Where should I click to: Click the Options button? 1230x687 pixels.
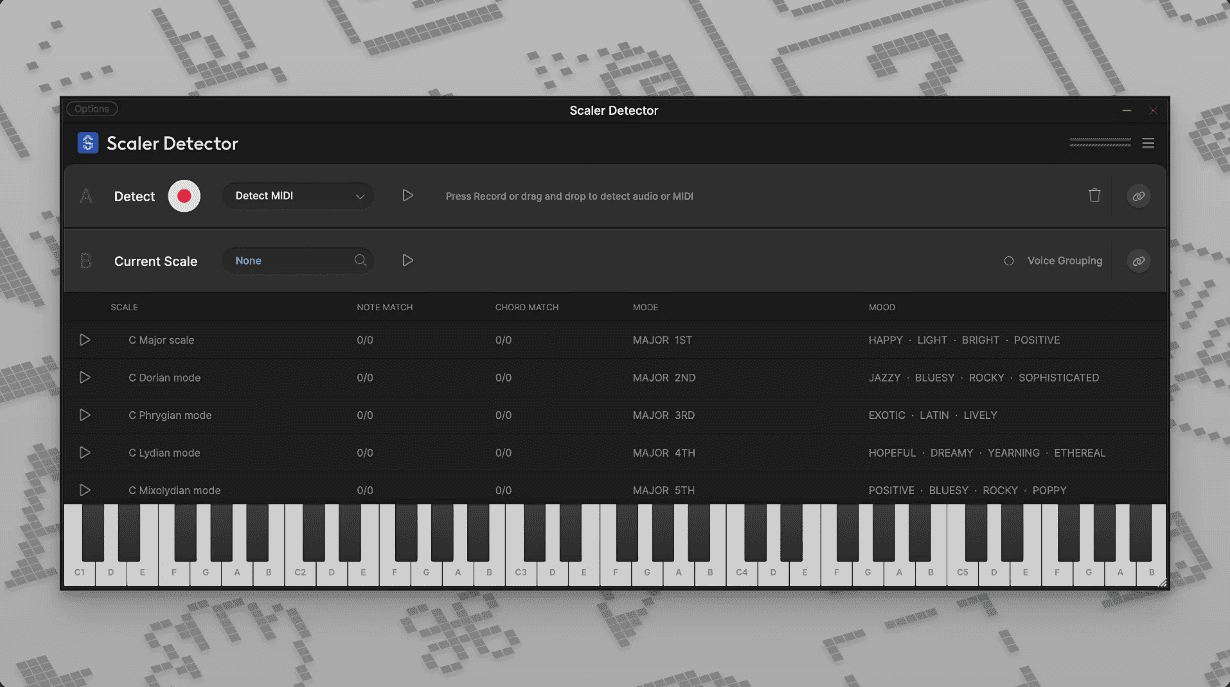click(92, 109)
